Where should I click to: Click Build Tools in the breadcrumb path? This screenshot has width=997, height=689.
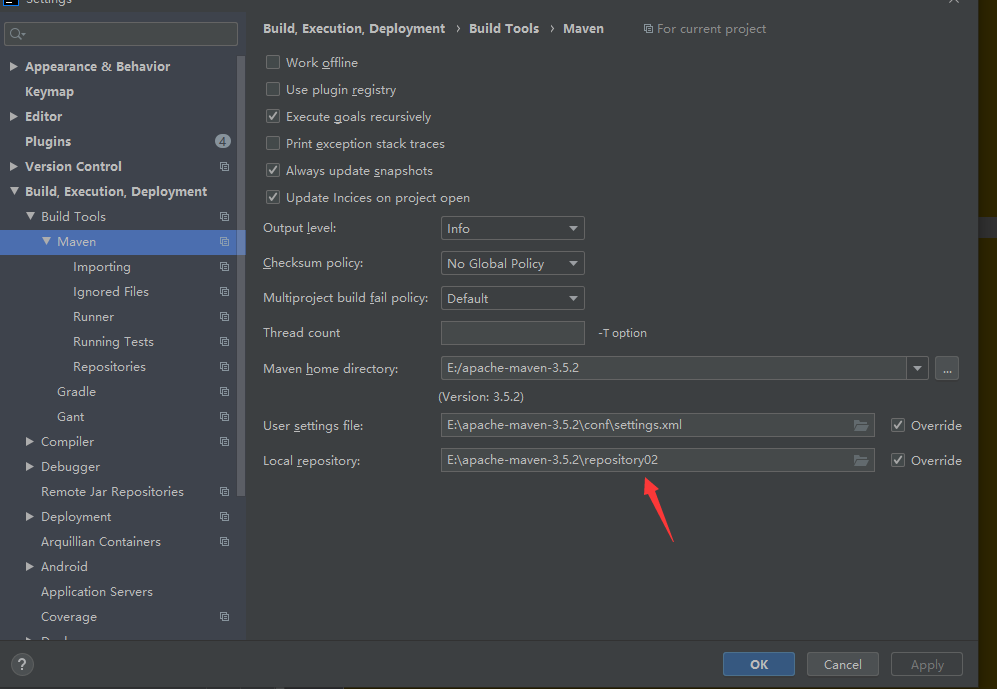pos(504,28)
